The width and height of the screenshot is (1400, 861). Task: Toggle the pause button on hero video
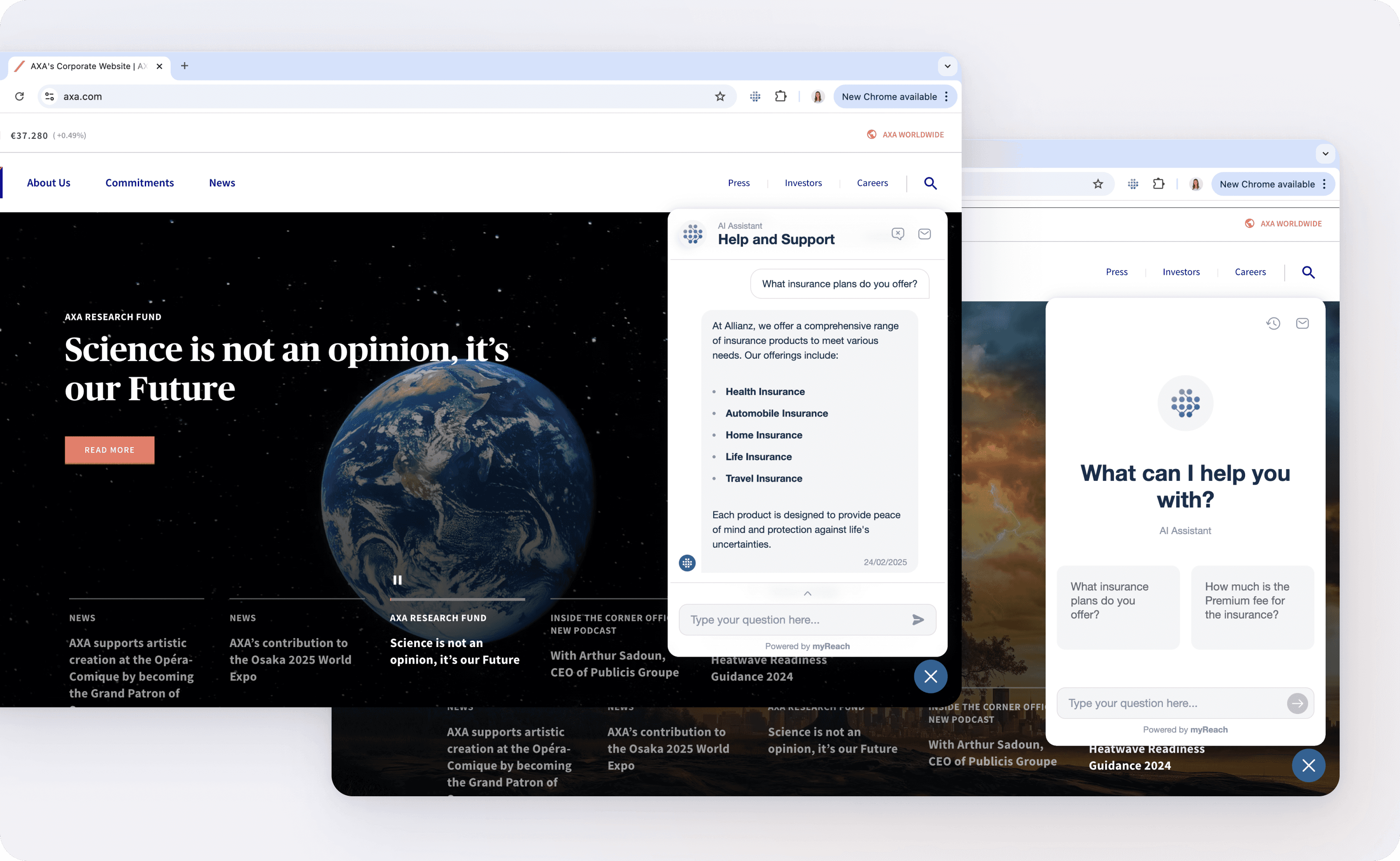[x=397, y=578]
